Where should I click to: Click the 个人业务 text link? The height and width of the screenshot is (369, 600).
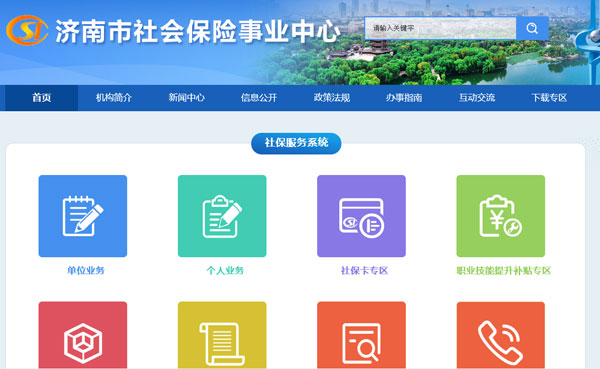pyautogui.click(x=225, y=271)
